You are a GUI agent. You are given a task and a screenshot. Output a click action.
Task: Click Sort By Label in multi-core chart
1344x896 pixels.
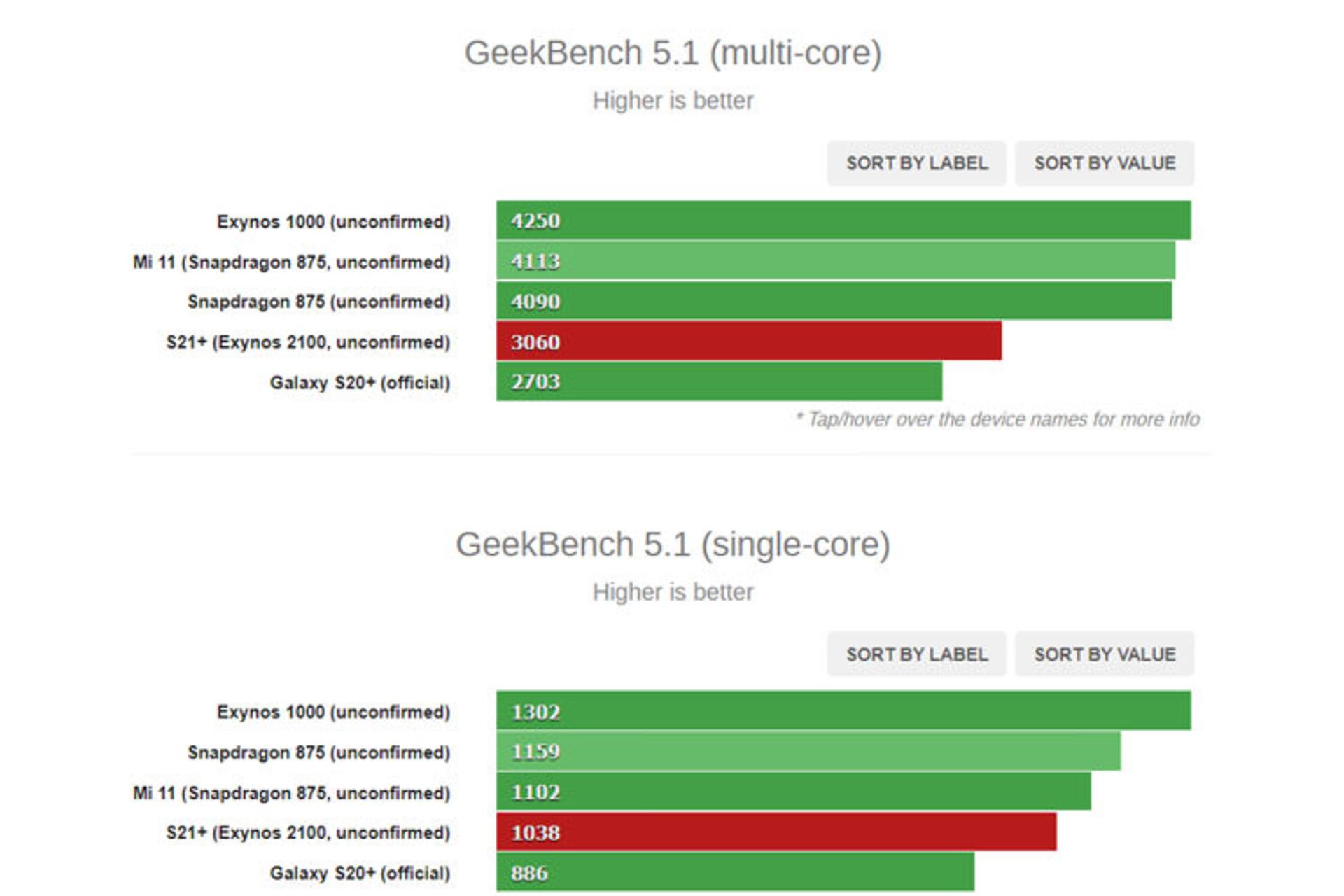point(916,163)
